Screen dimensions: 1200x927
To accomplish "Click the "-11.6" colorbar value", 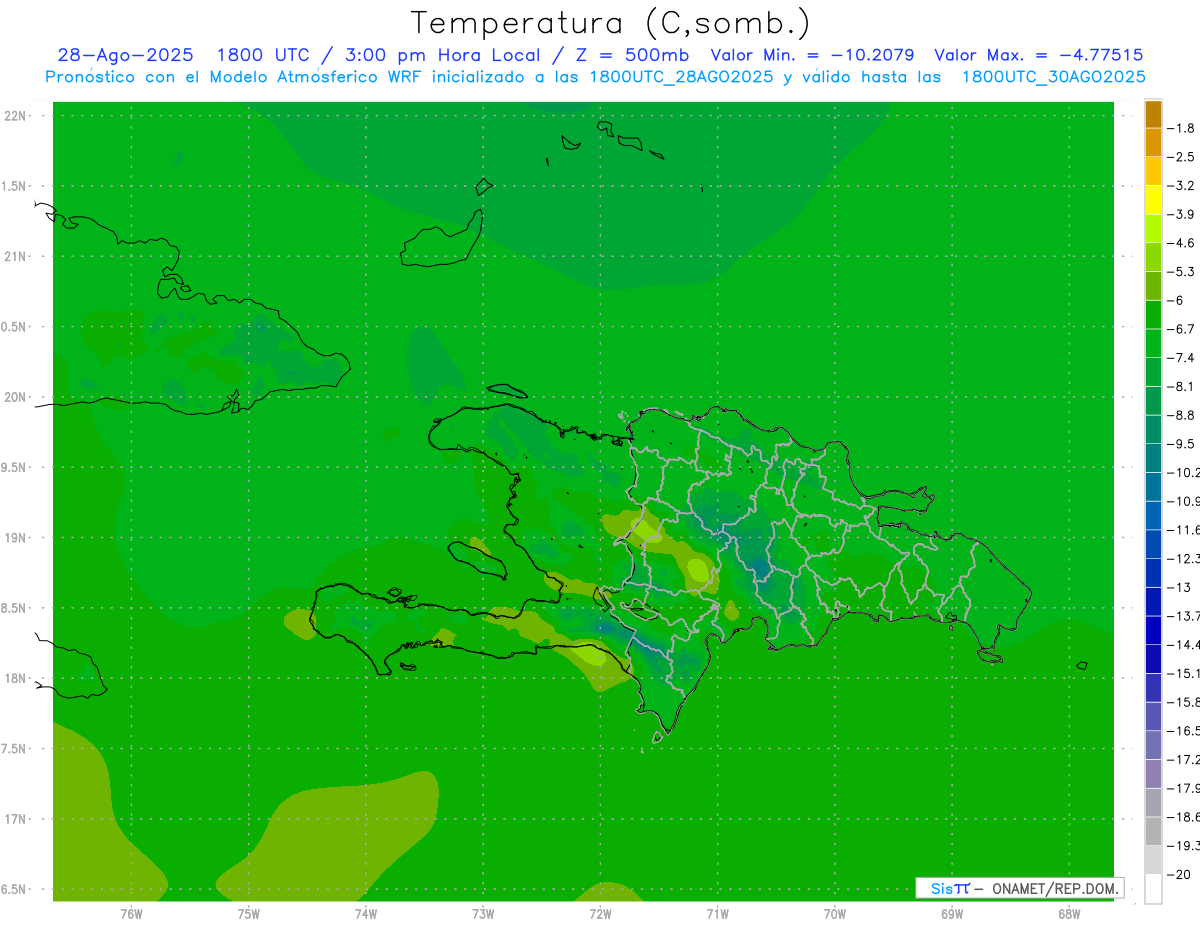I will [x=1183, y=530].
